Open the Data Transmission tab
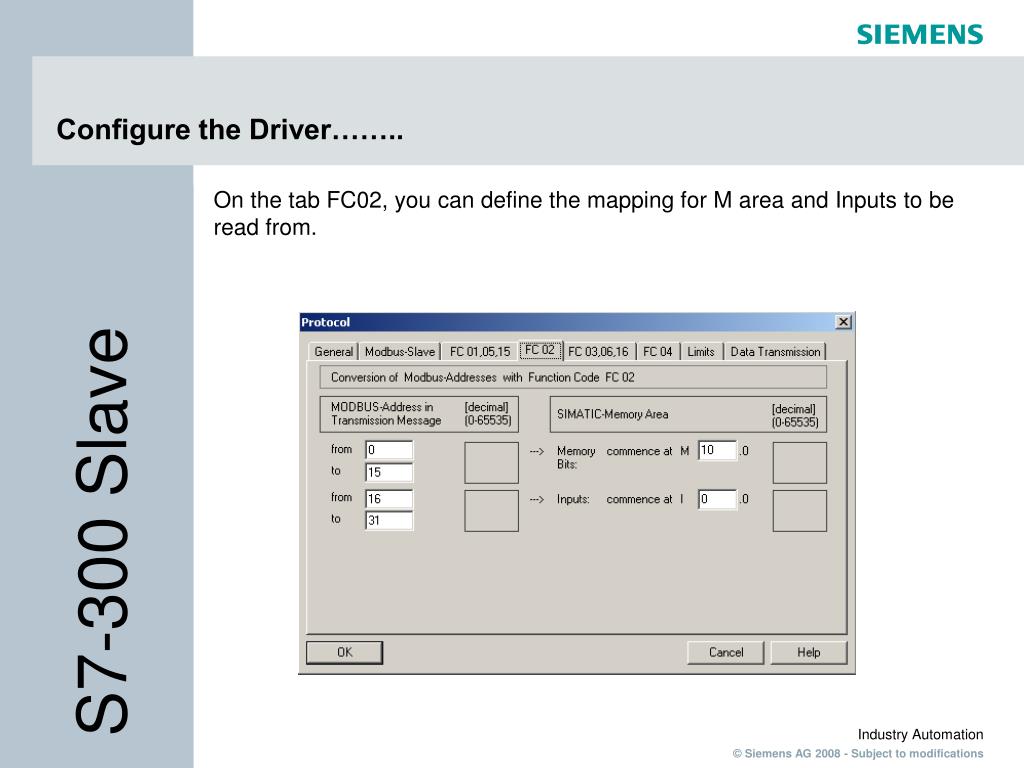The height and width of the screenshot is (768, 1024). [775, 351]
